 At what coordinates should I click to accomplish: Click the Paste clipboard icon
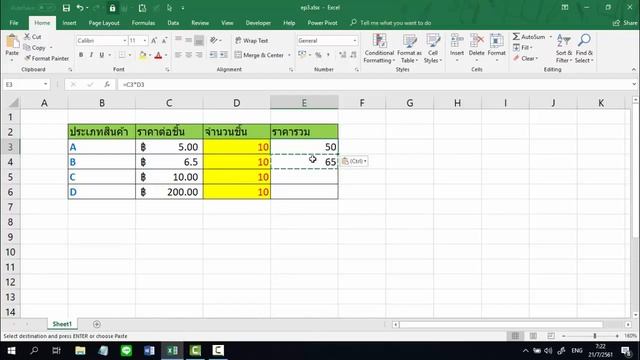pos(12,41)
